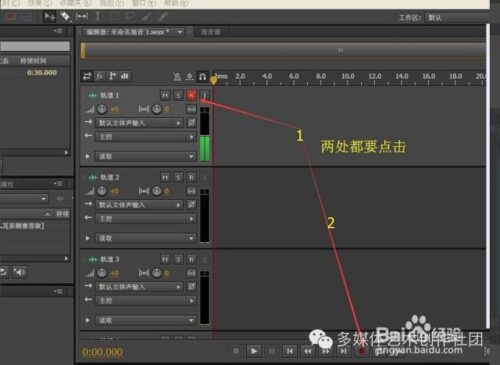Toggle the metronome icon
This screenshot has width=500, height=365.
click(x=177, y=77)
